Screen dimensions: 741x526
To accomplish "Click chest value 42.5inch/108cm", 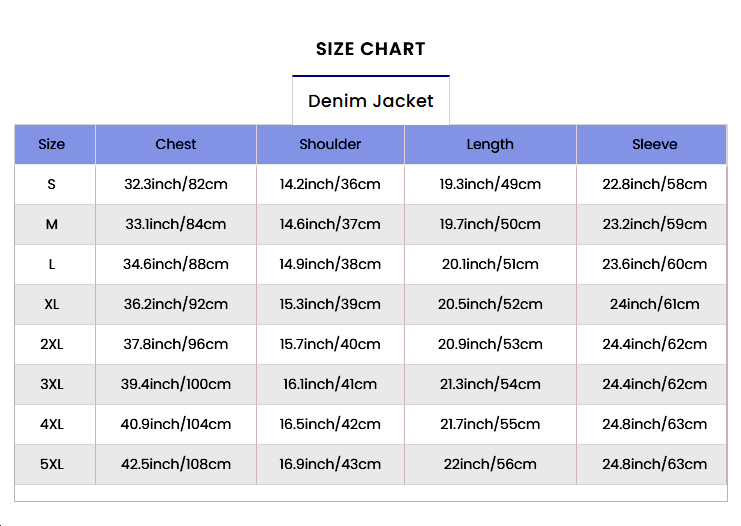I will pyautogui.click(x=176, y=464).
